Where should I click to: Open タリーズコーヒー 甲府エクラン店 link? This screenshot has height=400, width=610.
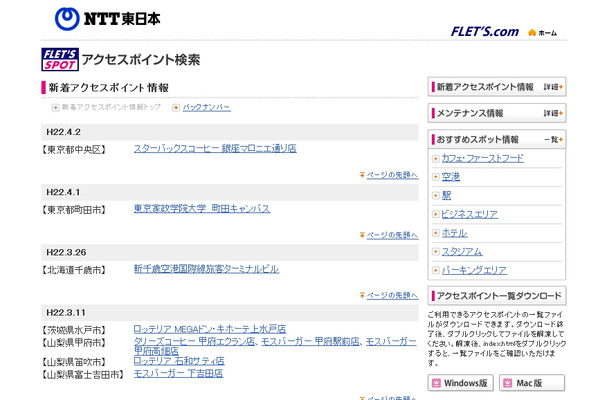coord(195,342)
